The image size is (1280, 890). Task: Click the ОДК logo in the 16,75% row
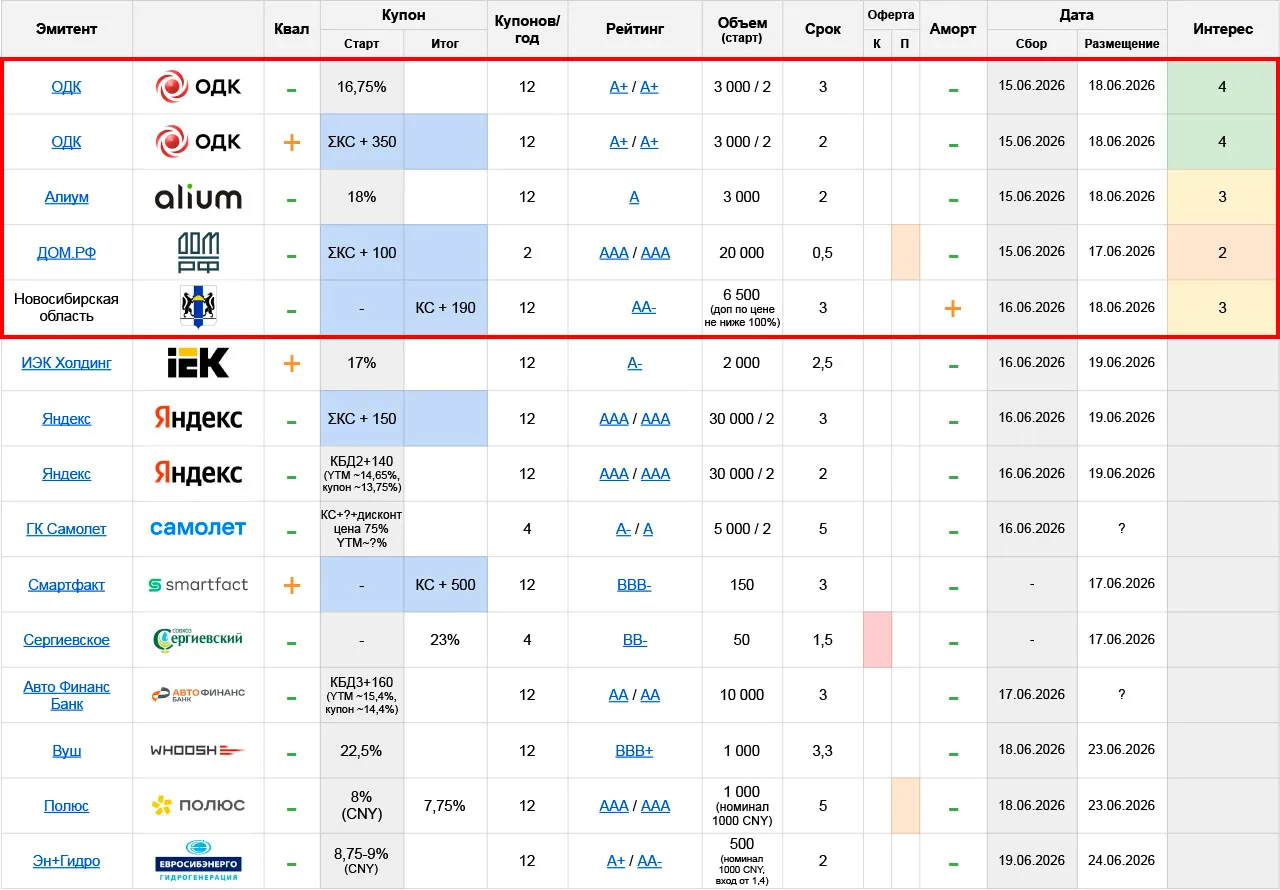(198, 87)
